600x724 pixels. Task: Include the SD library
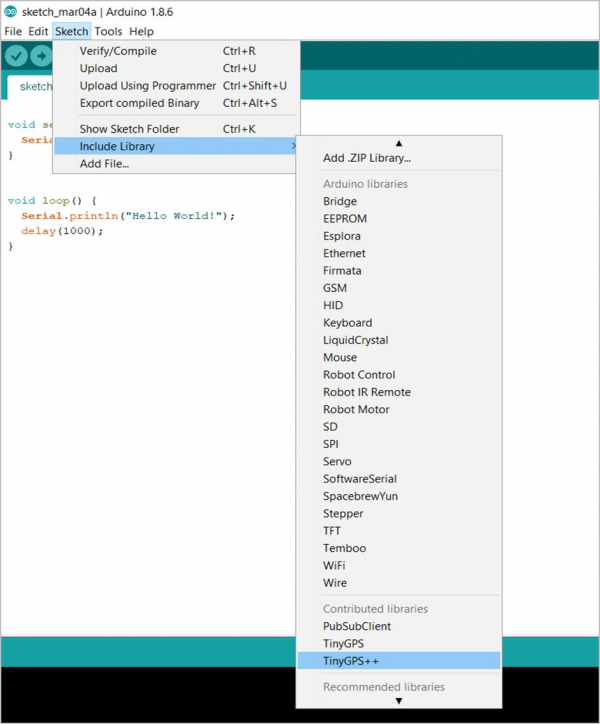tap(399, 427)
